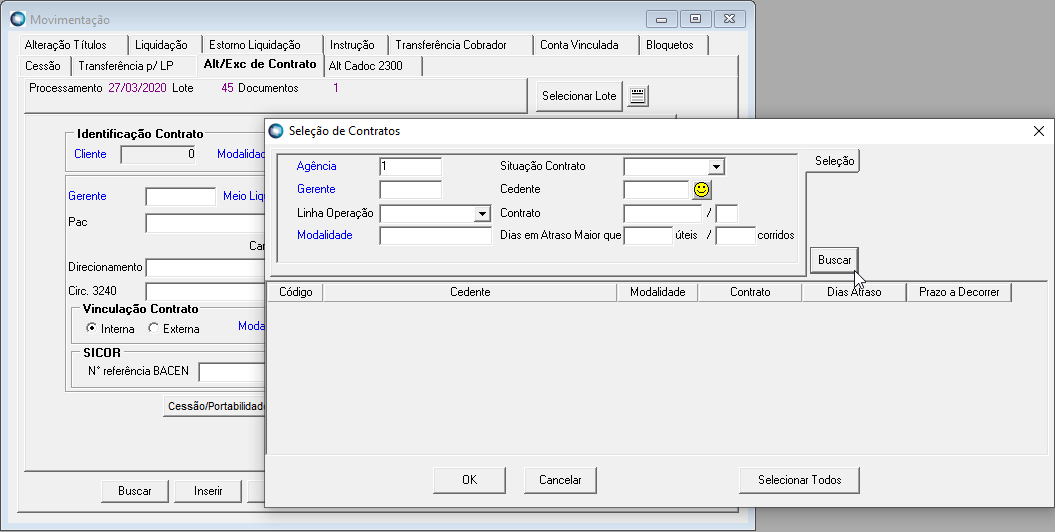Open the Linha Operação dropdown
Viewport: 1055px width, 532px height.
482,214
